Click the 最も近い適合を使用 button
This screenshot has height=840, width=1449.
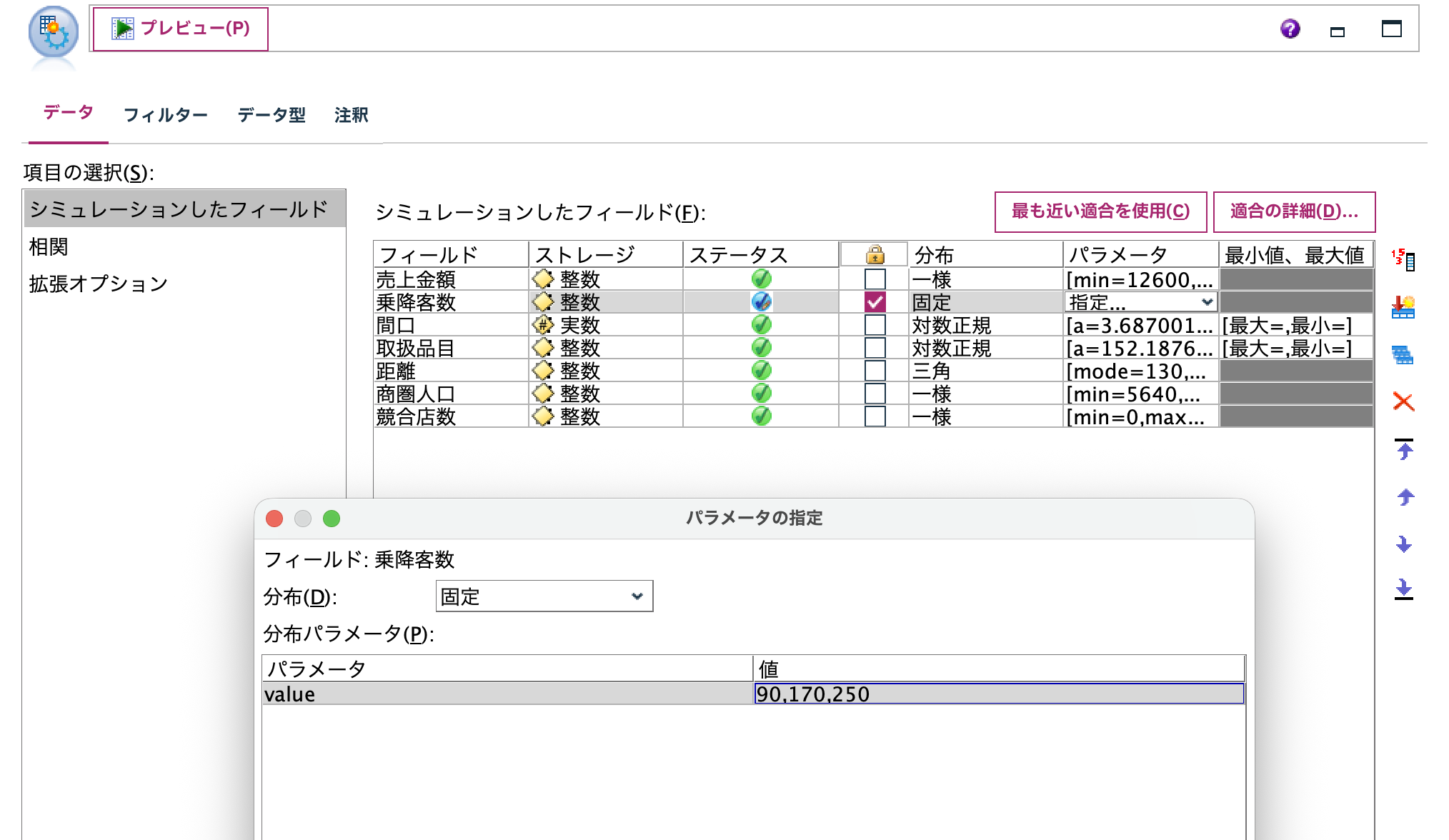(x=1100, y=211)
